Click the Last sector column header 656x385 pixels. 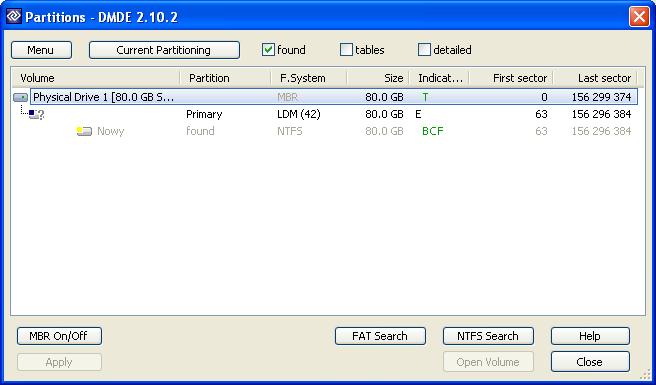coord(595,78)
